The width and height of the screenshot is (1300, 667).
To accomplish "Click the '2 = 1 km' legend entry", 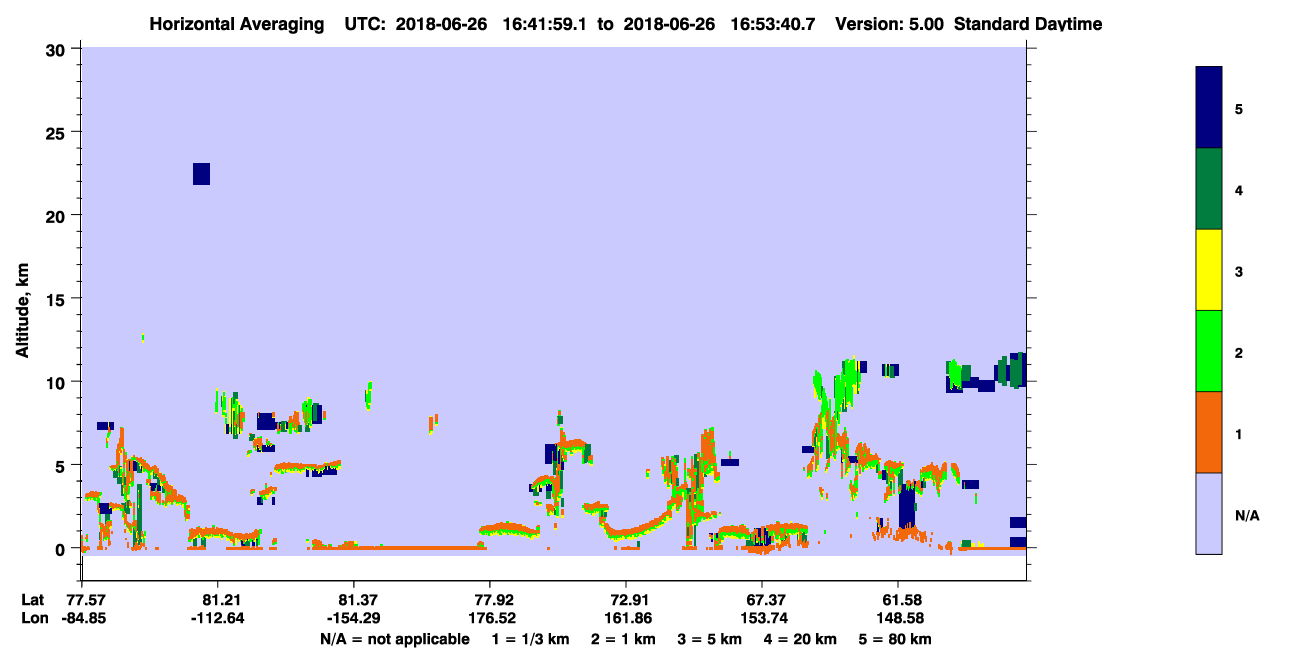I will click(624, 639).
